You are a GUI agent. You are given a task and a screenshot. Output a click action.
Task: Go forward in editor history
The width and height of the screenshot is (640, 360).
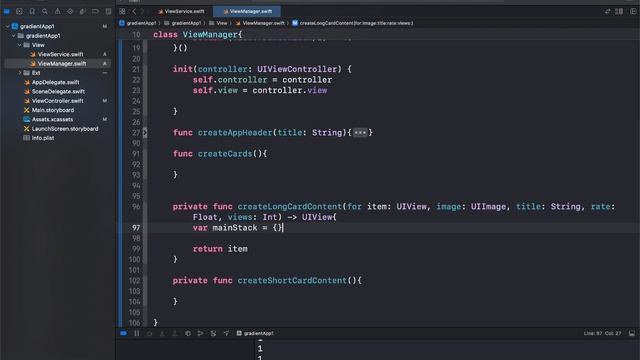point(142,11)
